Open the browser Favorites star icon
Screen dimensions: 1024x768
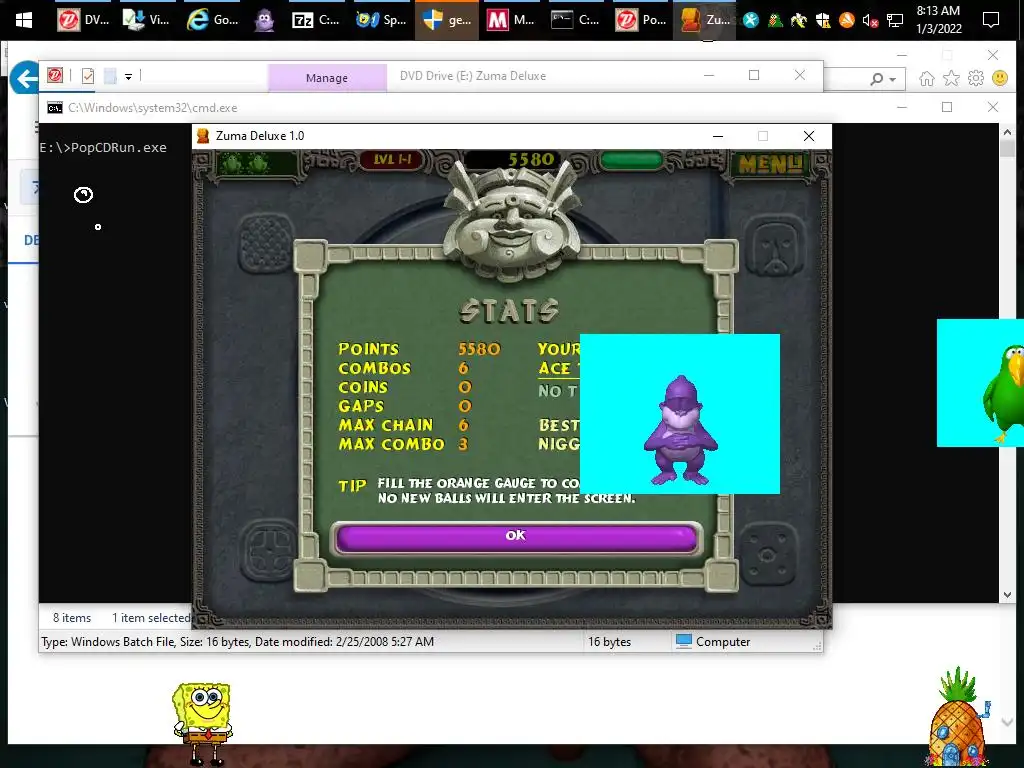(951, 78)
